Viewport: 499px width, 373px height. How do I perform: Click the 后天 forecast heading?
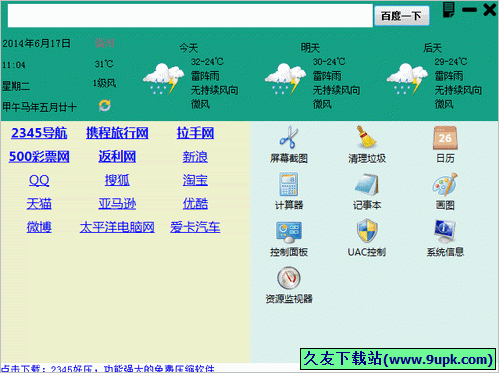click(x=432, y=48)
